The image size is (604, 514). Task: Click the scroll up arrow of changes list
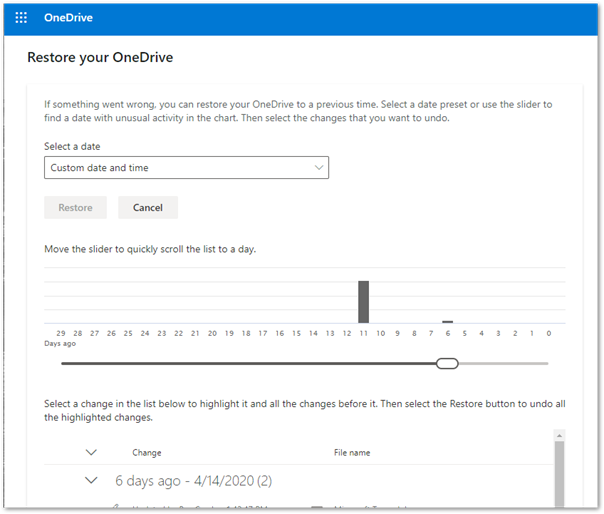click(558, 437)
